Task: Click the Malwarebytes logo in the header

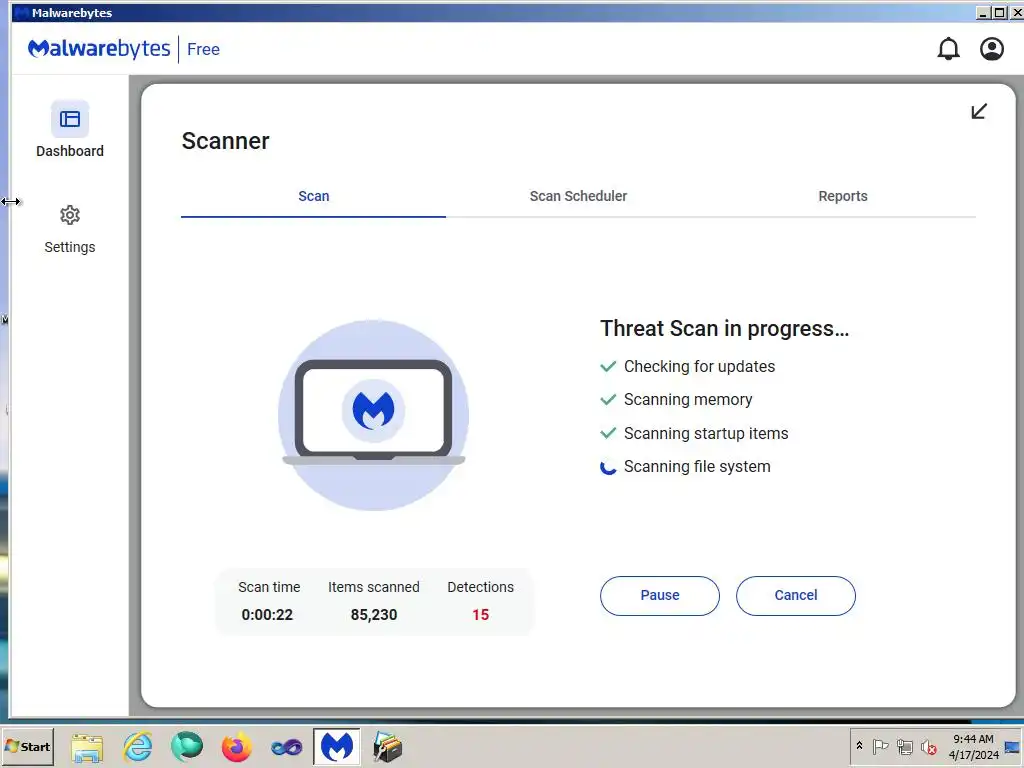Action: (x=99, y=49)
